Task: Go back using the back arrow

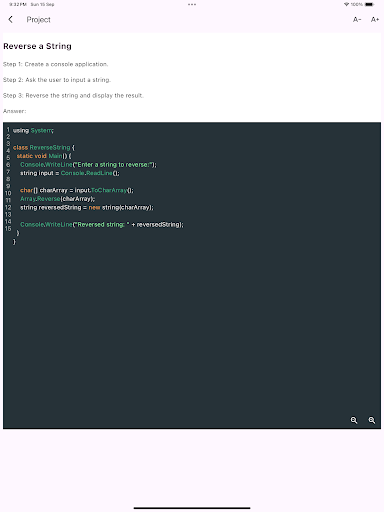Action: tap(11, 20)
